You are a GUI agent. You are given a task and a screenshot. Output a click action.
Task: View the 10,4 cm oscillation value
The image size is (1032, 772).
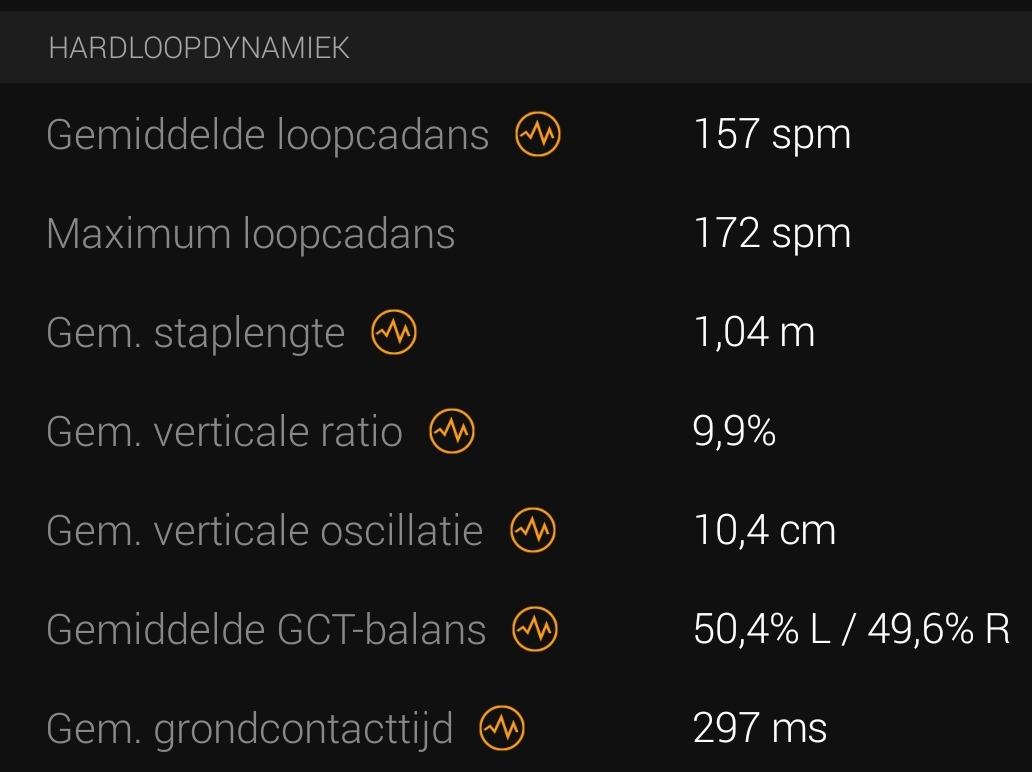(765, 530)
